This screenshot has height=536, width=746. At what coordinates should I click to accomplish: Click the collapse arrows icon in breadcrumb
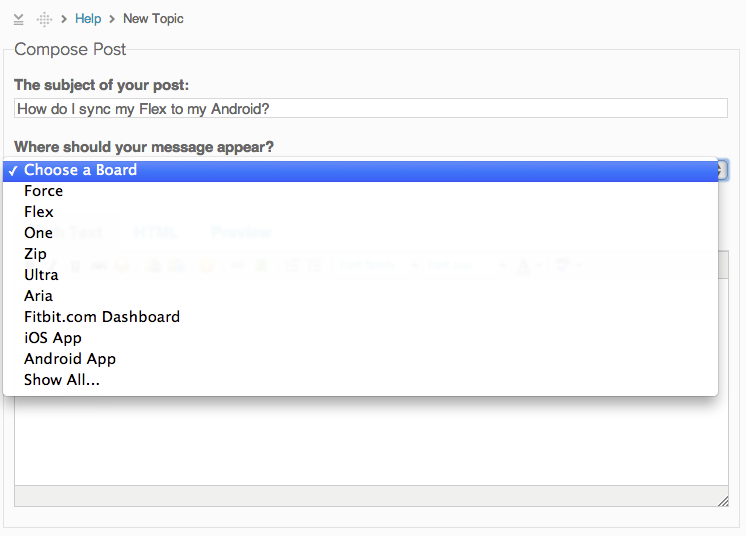(19, 19)
